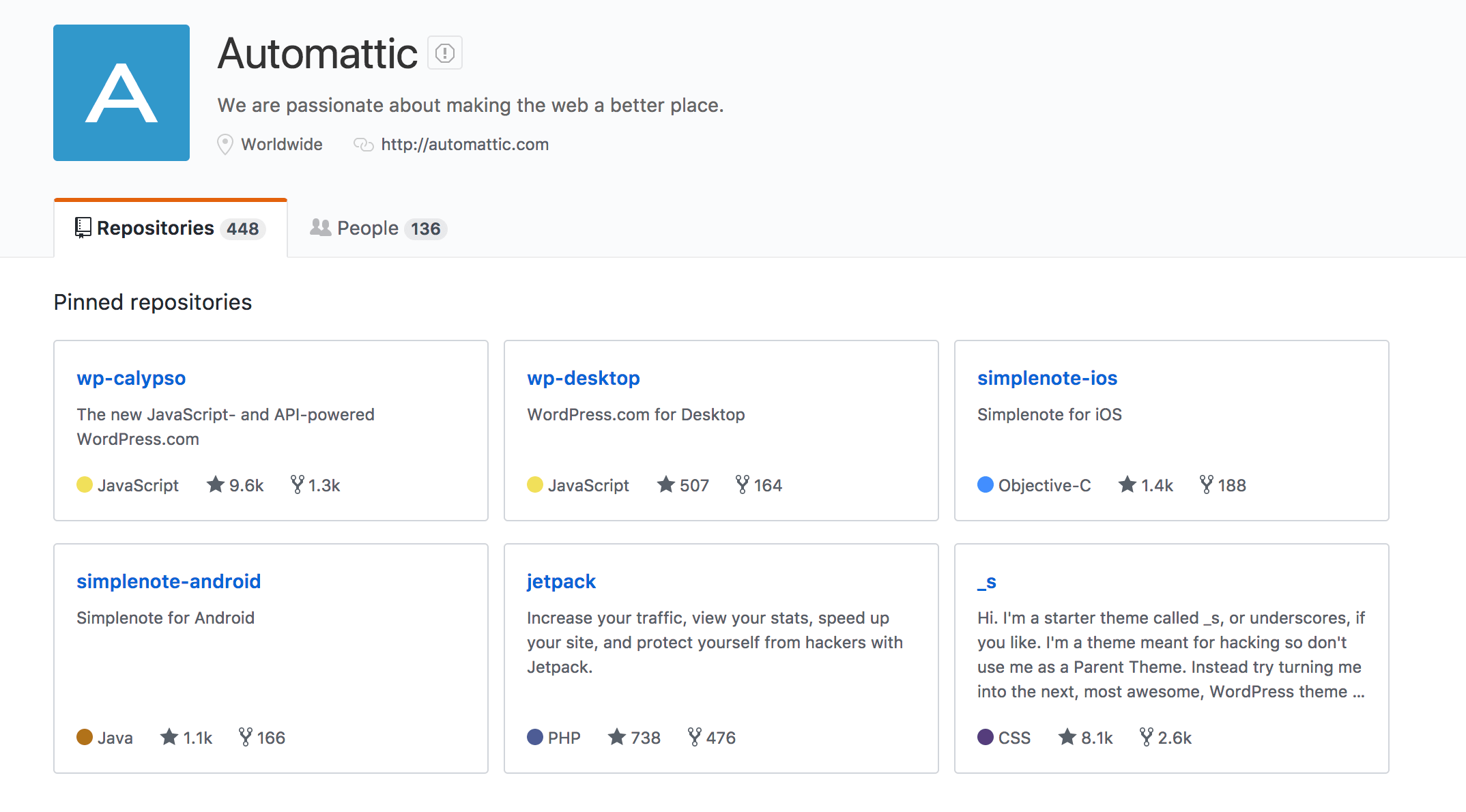Click the _s starter theme description
This screenshot has height=812, width=1466.
(x=1171, y=654)
